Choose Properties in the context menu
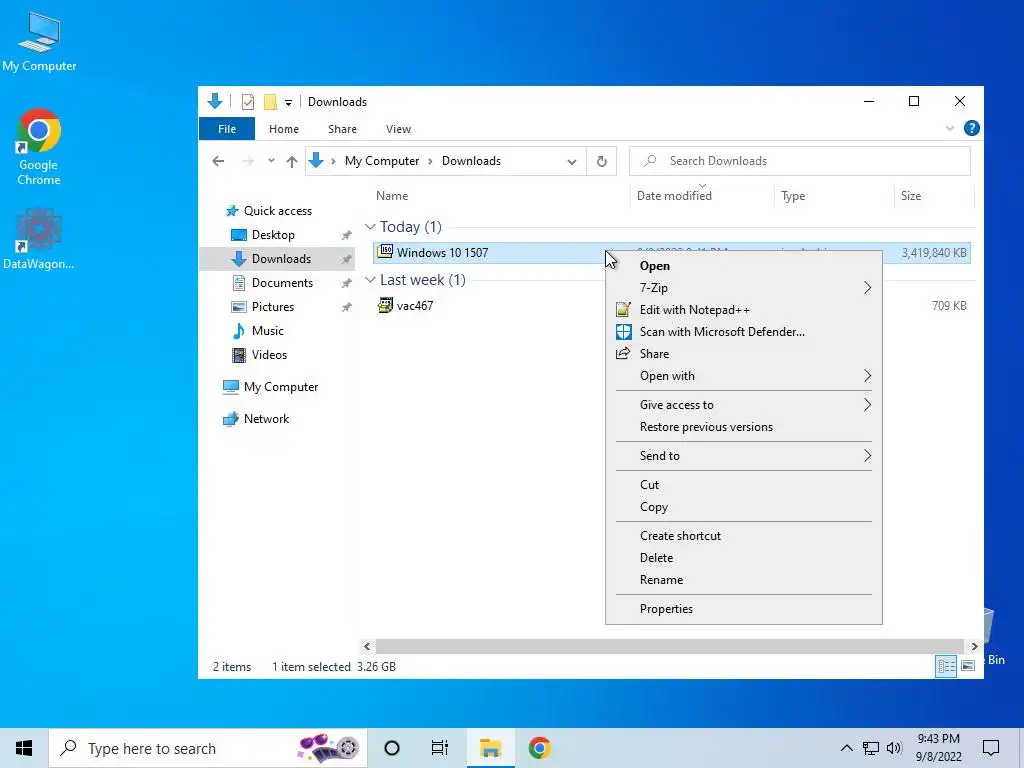 pyautogui.click(x=743, y=609)
